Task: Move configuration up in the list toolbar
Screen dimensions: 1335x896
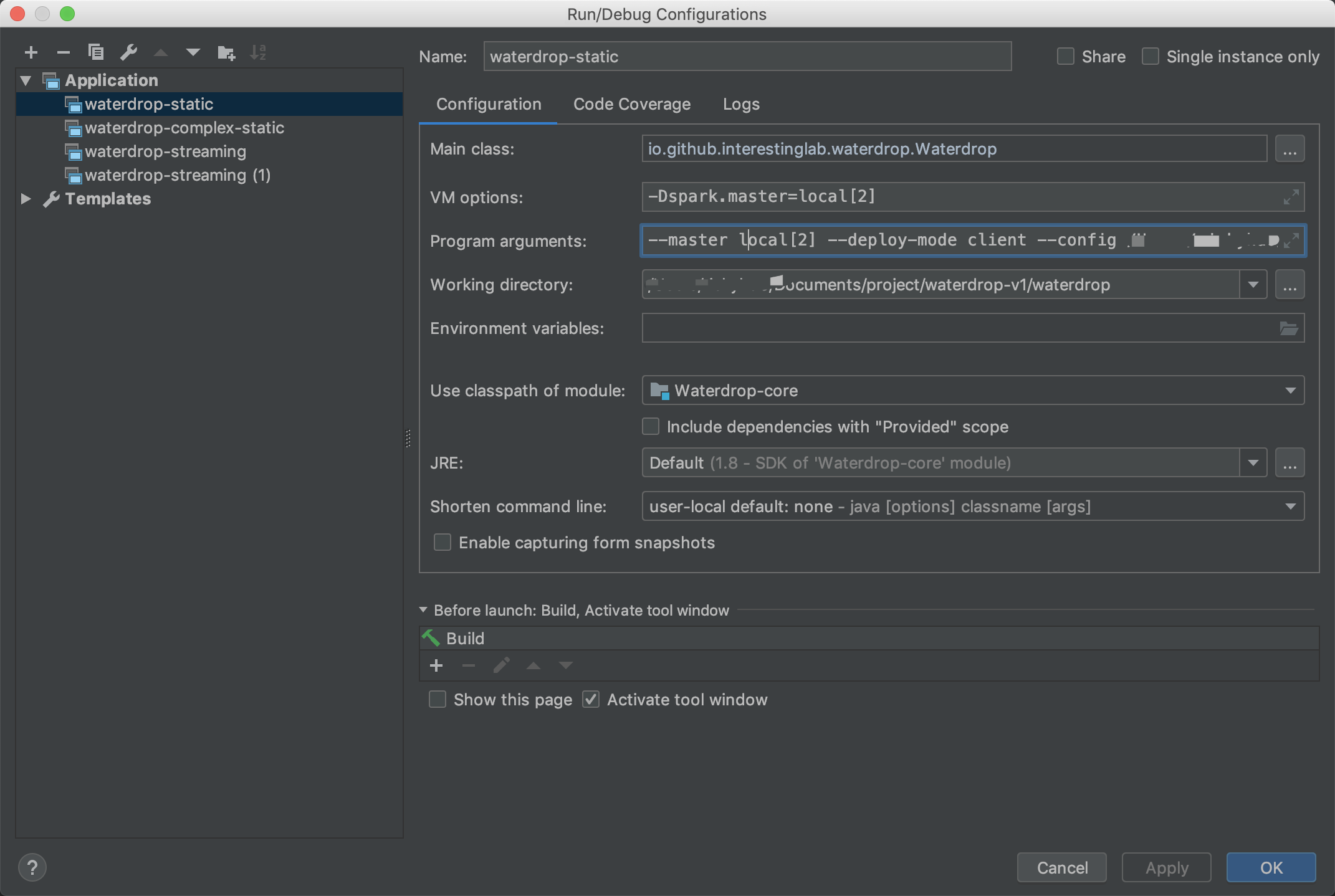Action: [x=161, y=53]
